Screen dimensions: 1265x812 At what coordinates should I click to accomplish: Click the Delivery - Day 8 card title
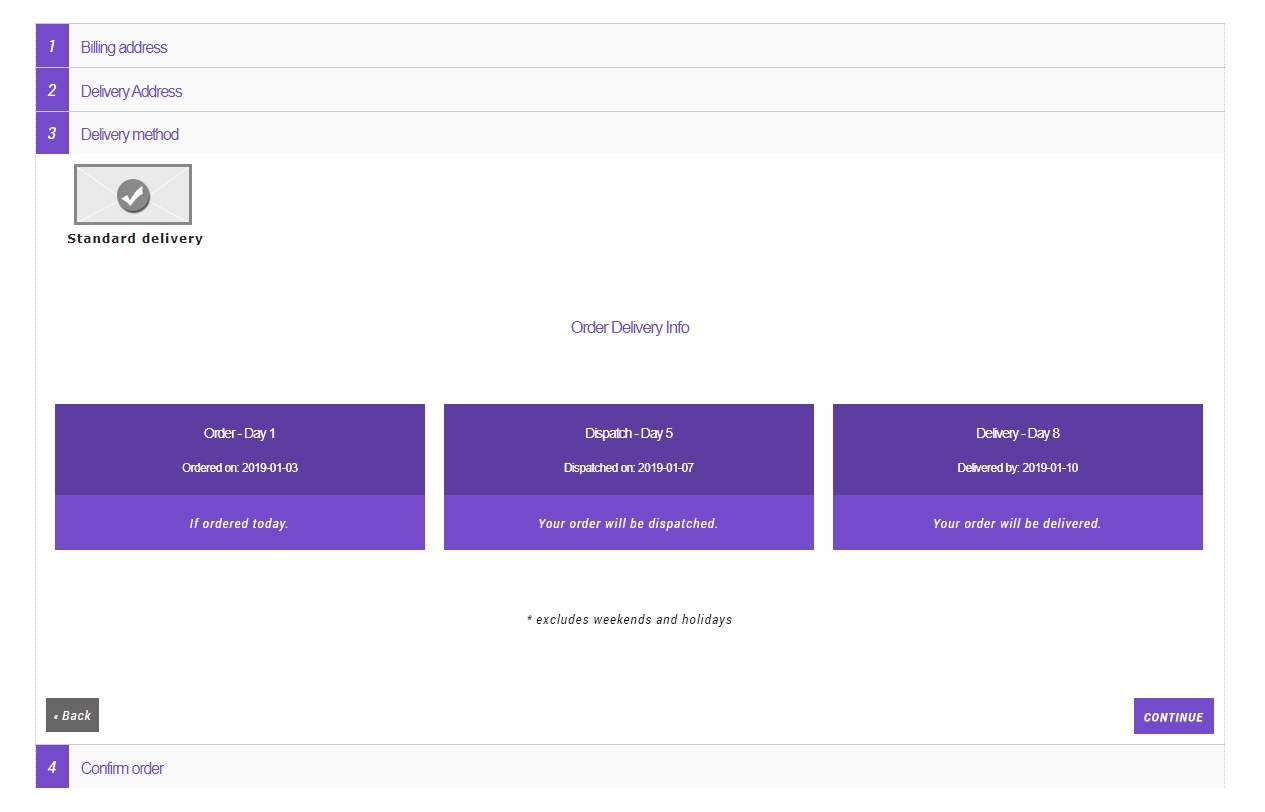point(1018,433)
